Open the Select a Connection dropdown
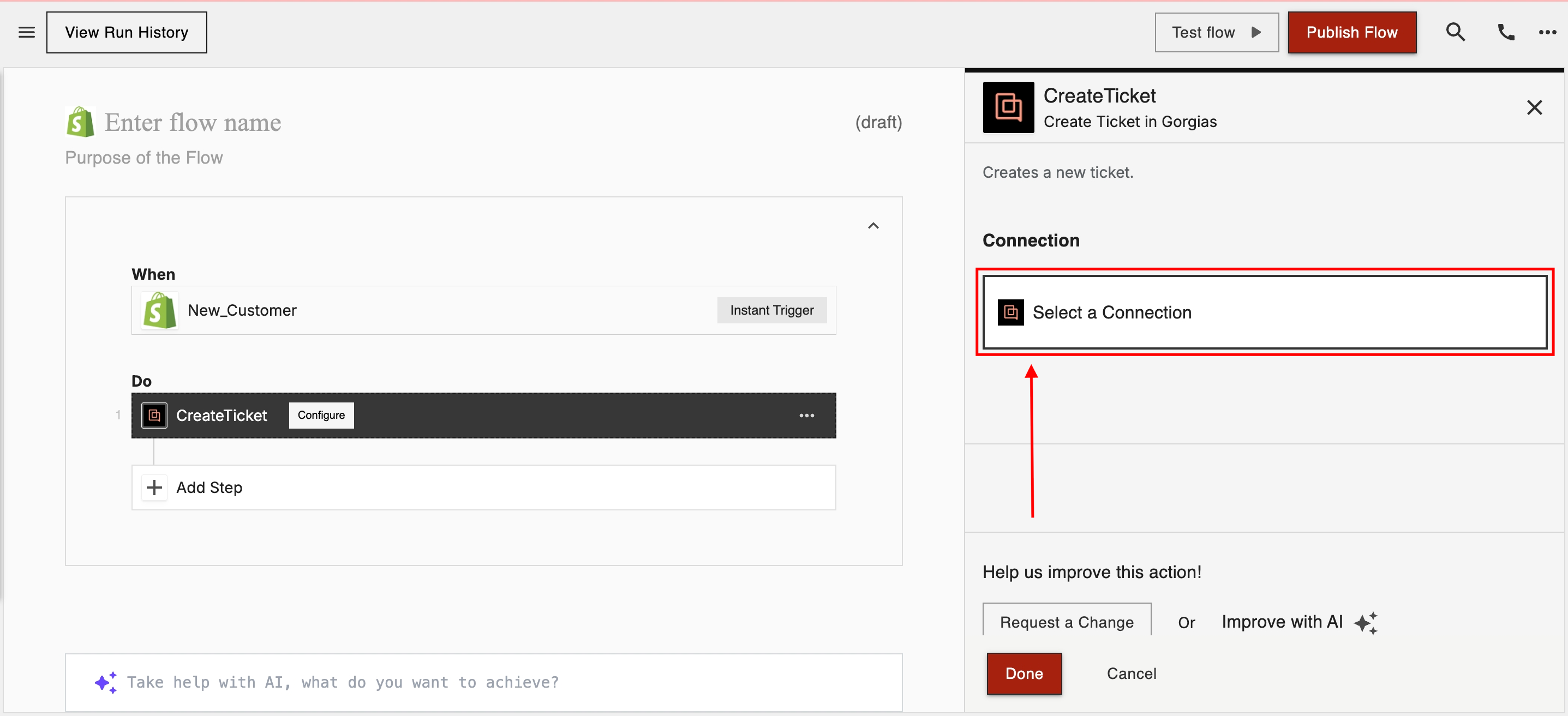Viewport: 1568px width, 716px height. [x=1265, y=312]
